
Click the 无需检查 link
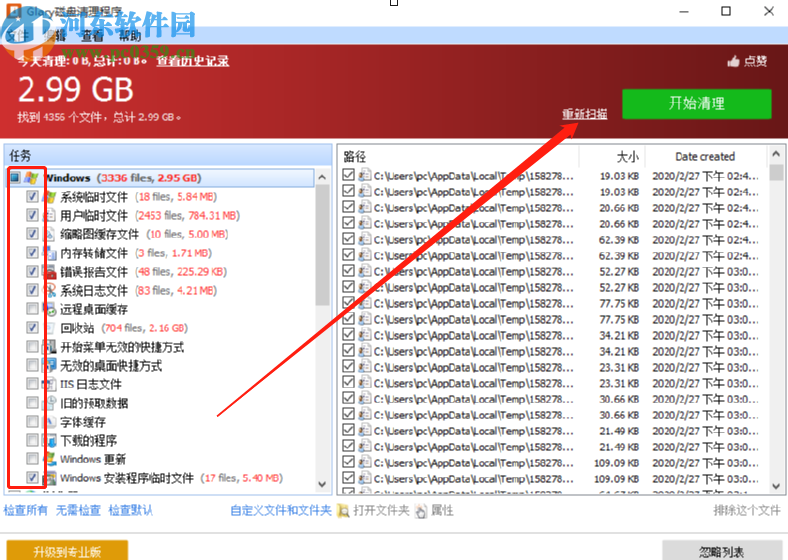point(78,511)
